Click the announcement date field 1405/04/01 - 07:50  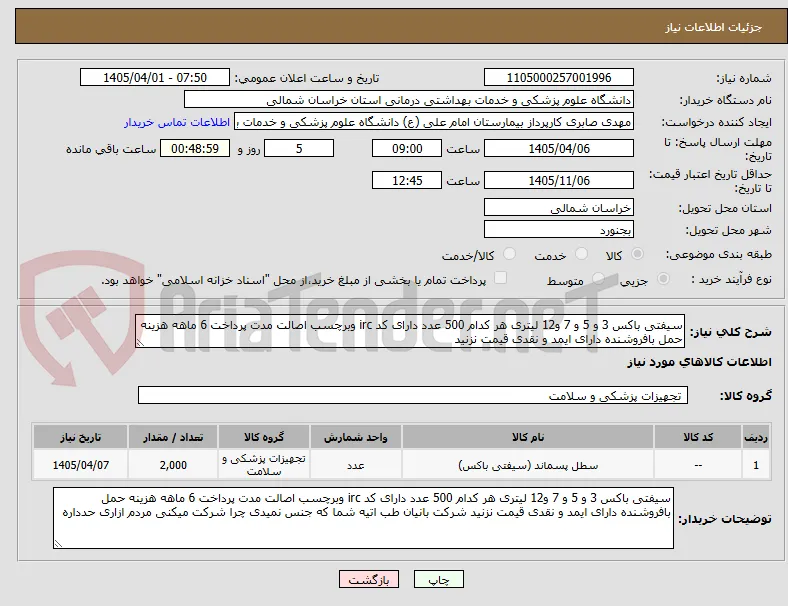click(155, 78)
